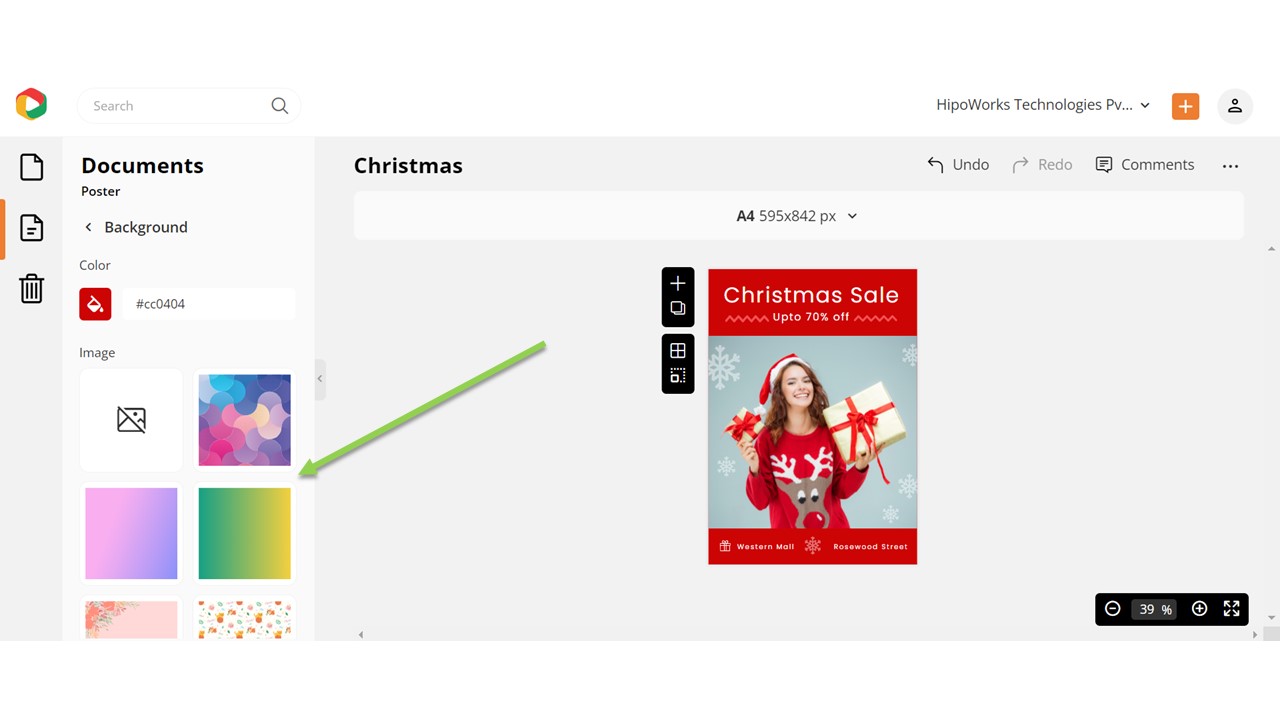Expand the HipoWorks Technologies workspace dropdown
This screenshot has height=720, width=1280.
tap(1144, 105)
